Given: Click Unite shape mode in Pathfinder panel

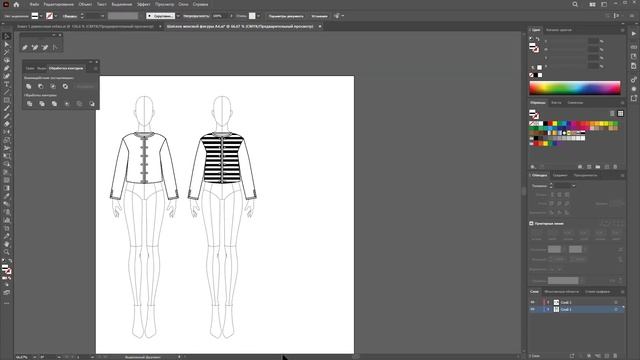Looking at the screenshot, I should pyautogui.click(x=29, y=87).
